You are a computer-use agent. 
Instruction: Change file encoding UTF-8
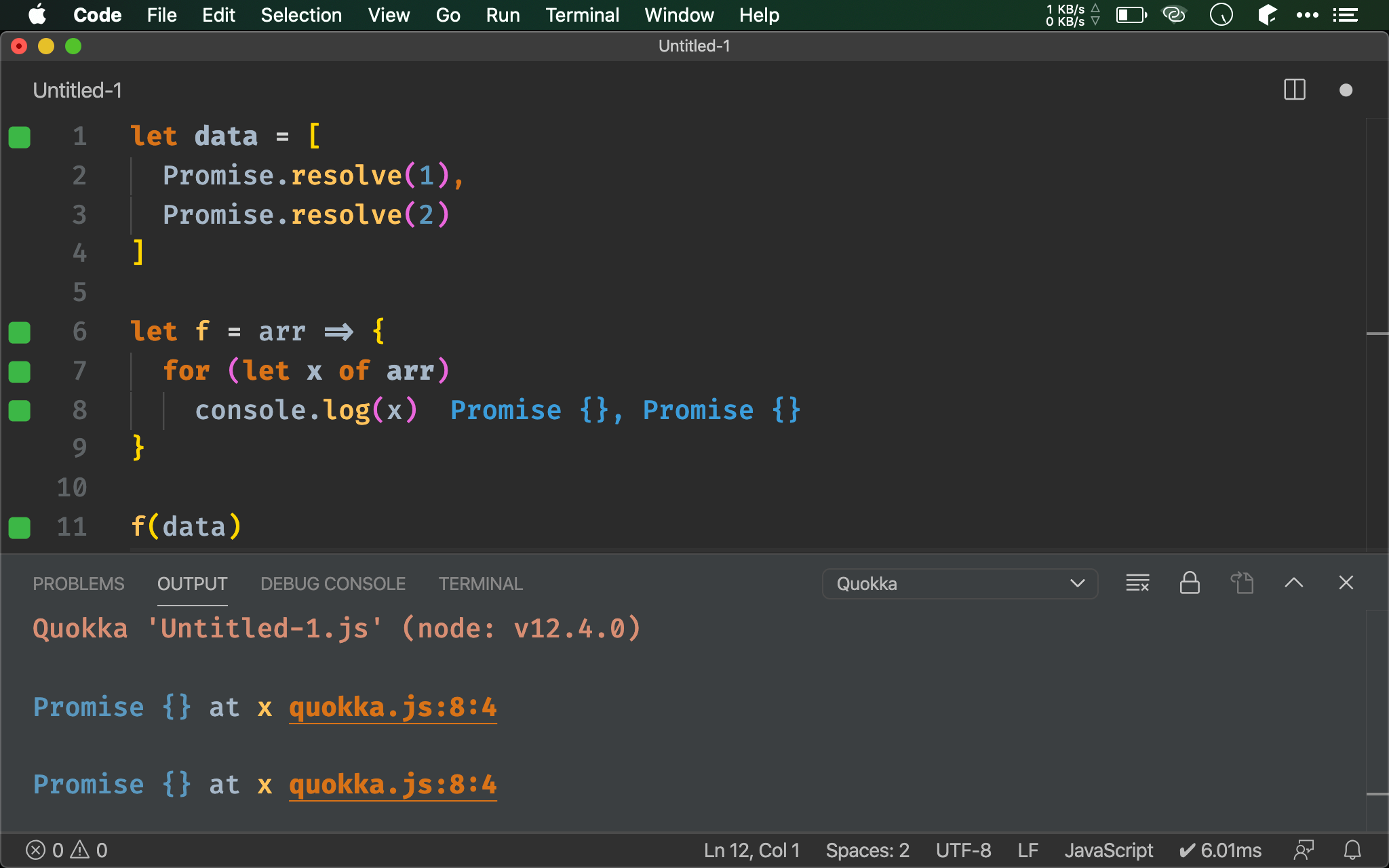point(963,850)
